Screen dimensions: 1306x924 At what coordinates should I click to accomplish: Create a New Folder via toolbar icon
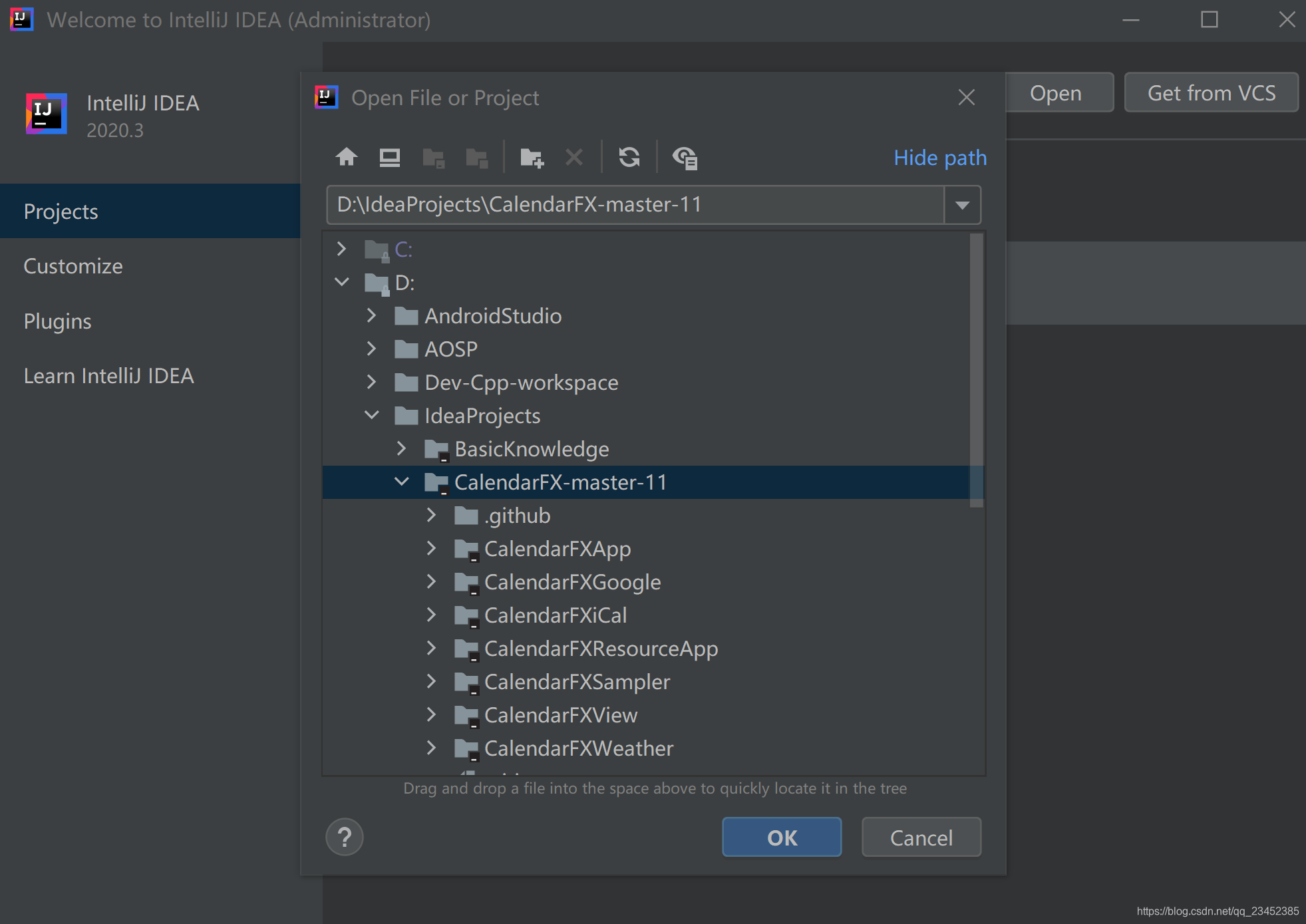click(x=532, y=158)
